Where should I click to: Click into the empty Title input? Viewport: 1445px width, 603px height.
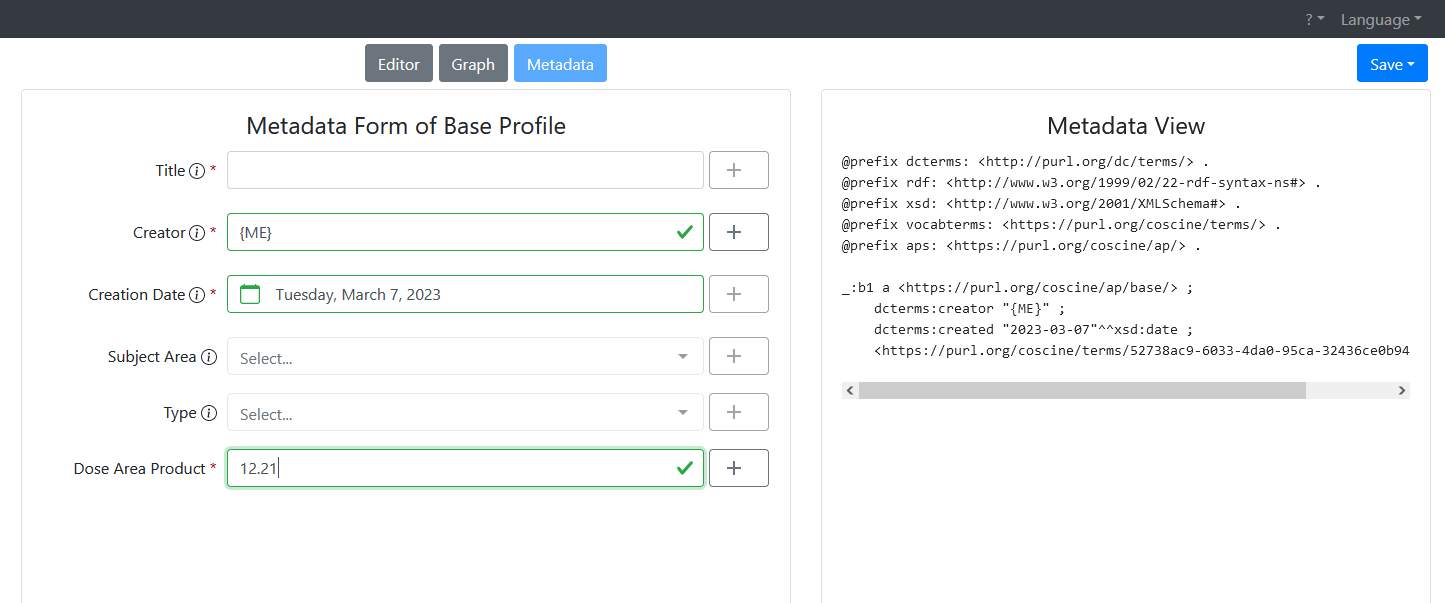[x=465, y=170]
